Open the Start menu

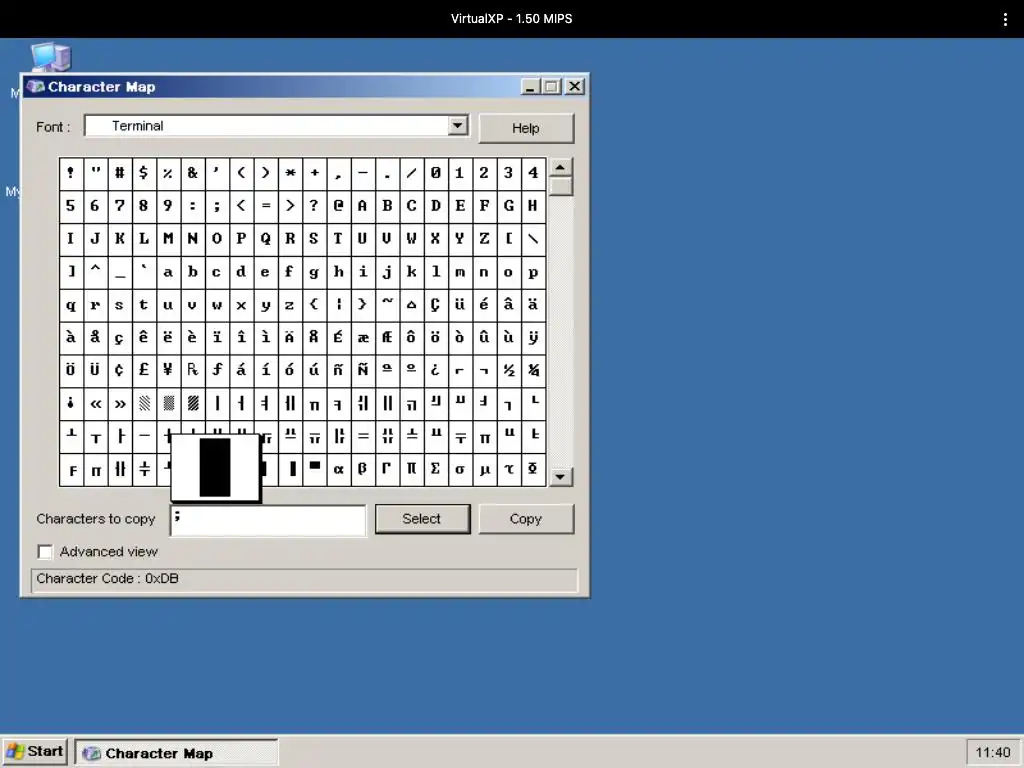pyautogui.click(x=35, y=752)
